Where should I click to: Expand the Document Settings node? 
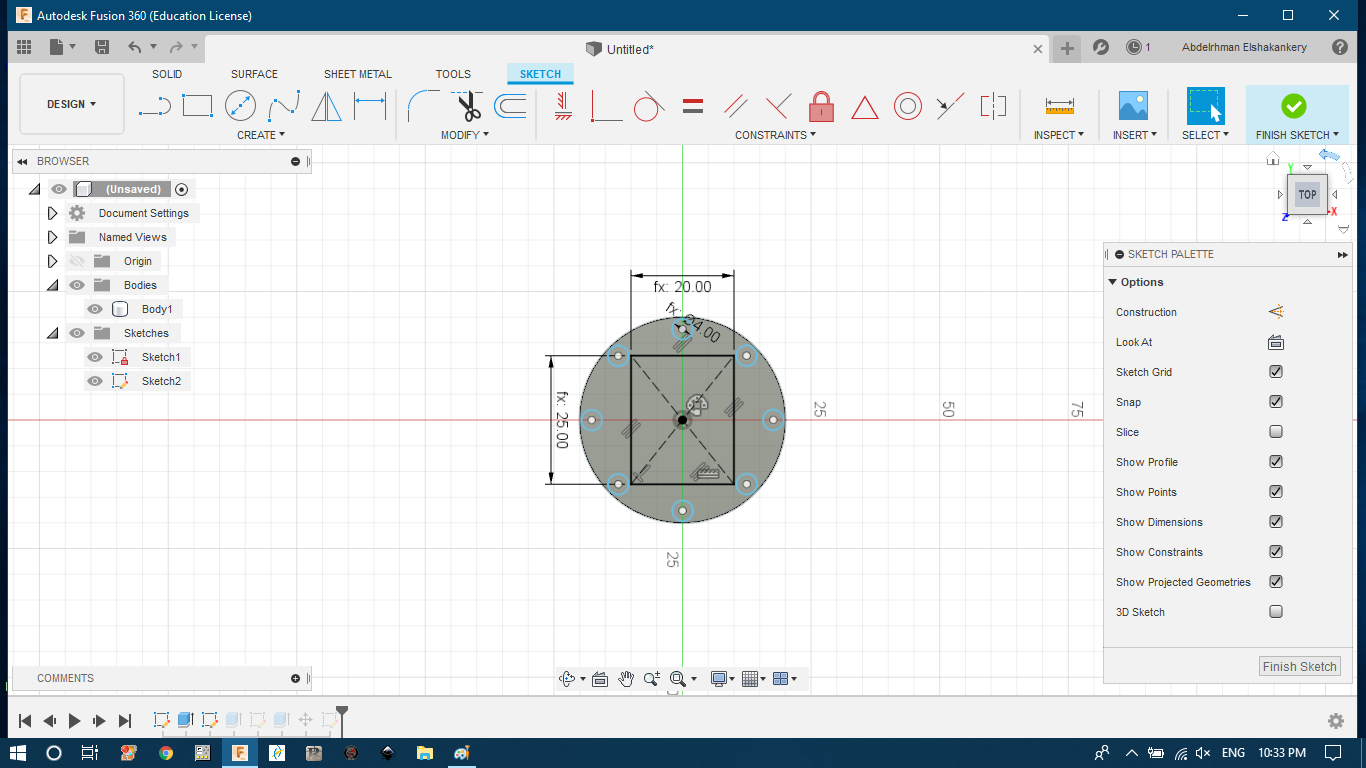pyautogui.click(x=53, y=213)
